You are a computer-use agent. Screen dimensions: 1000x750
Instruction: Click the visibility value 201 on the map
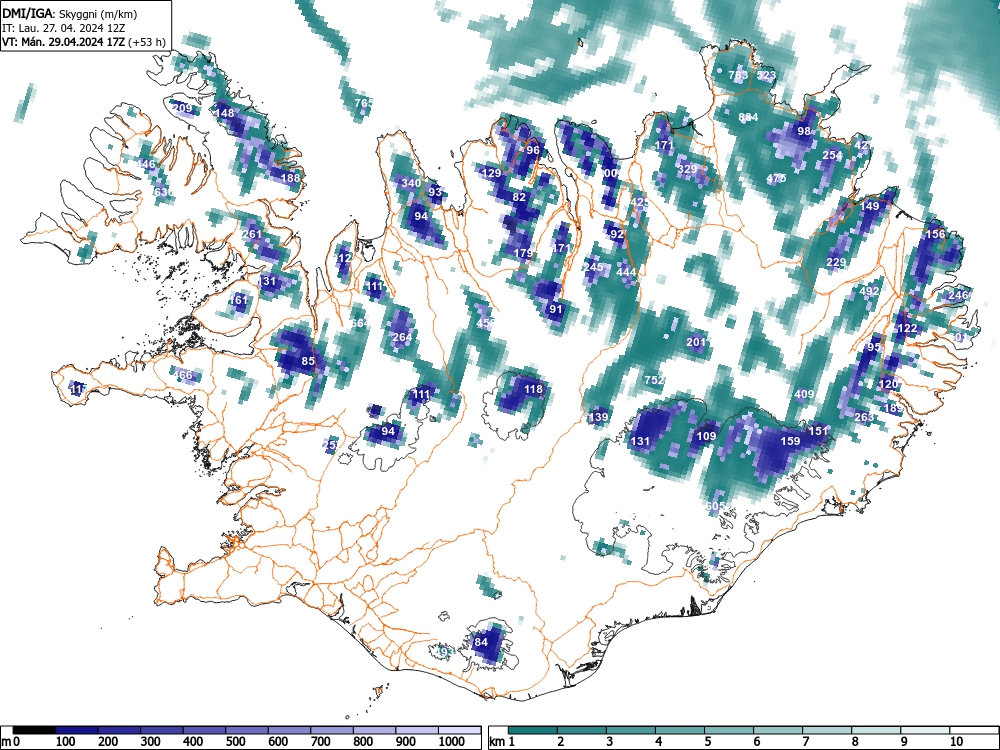tap(696, 342)
